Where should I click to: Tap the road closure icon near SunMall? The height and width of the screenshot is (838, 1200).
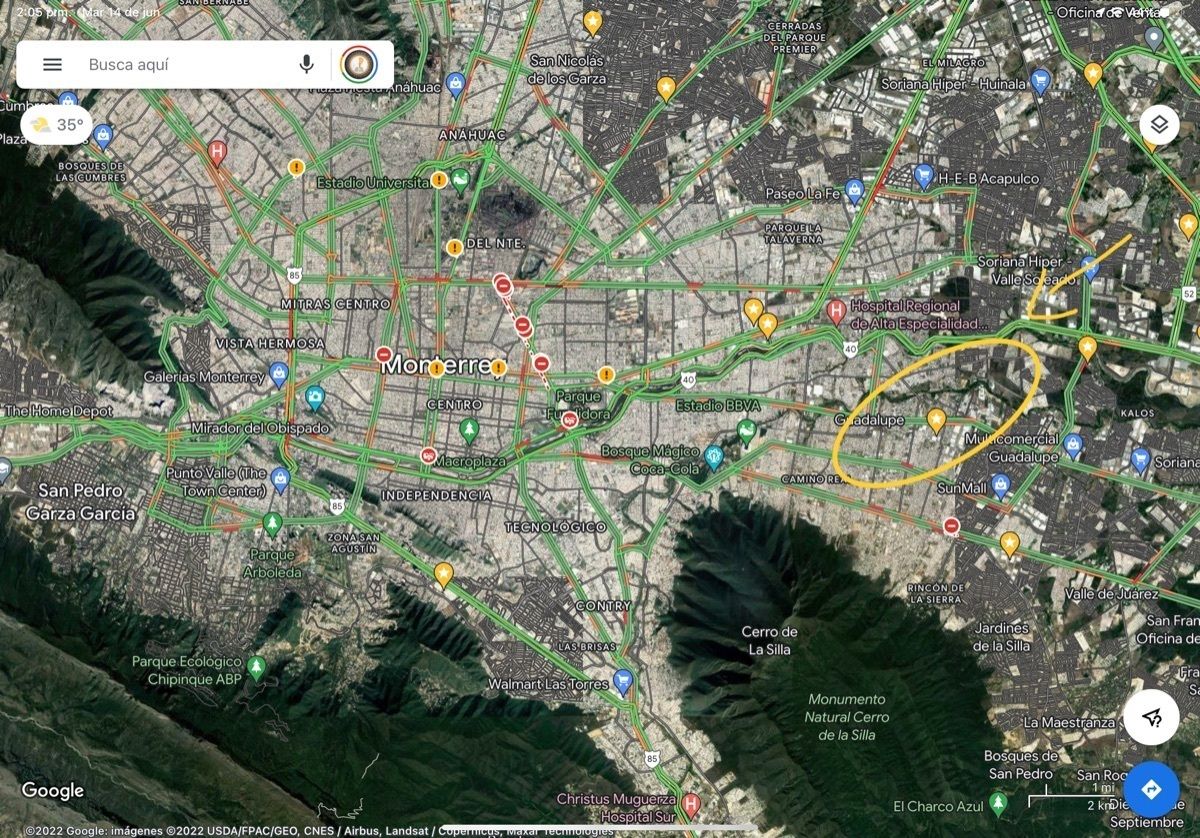951,526
